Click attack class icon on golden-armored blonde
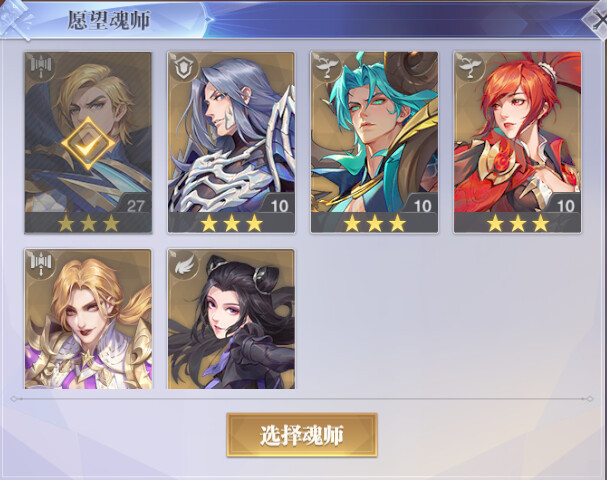This screenshot has height=480, width=607. coord(40,264)
